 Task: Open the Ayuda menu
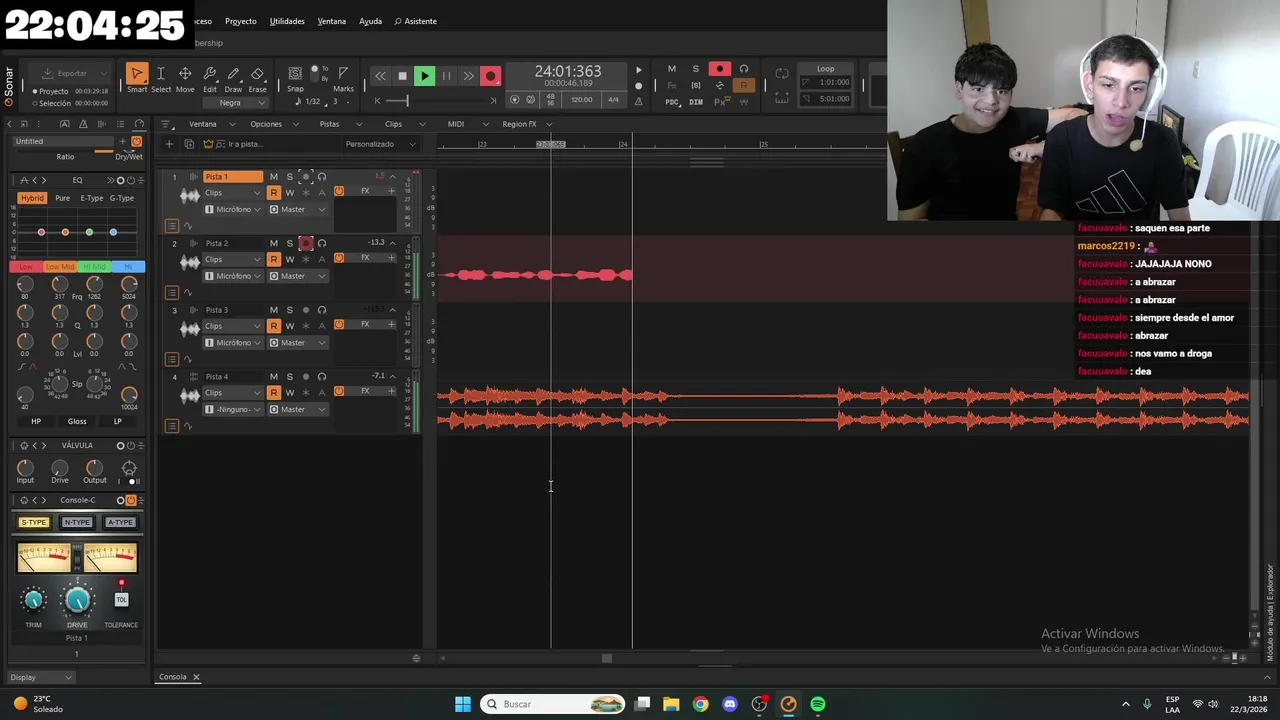coord(370,21)
